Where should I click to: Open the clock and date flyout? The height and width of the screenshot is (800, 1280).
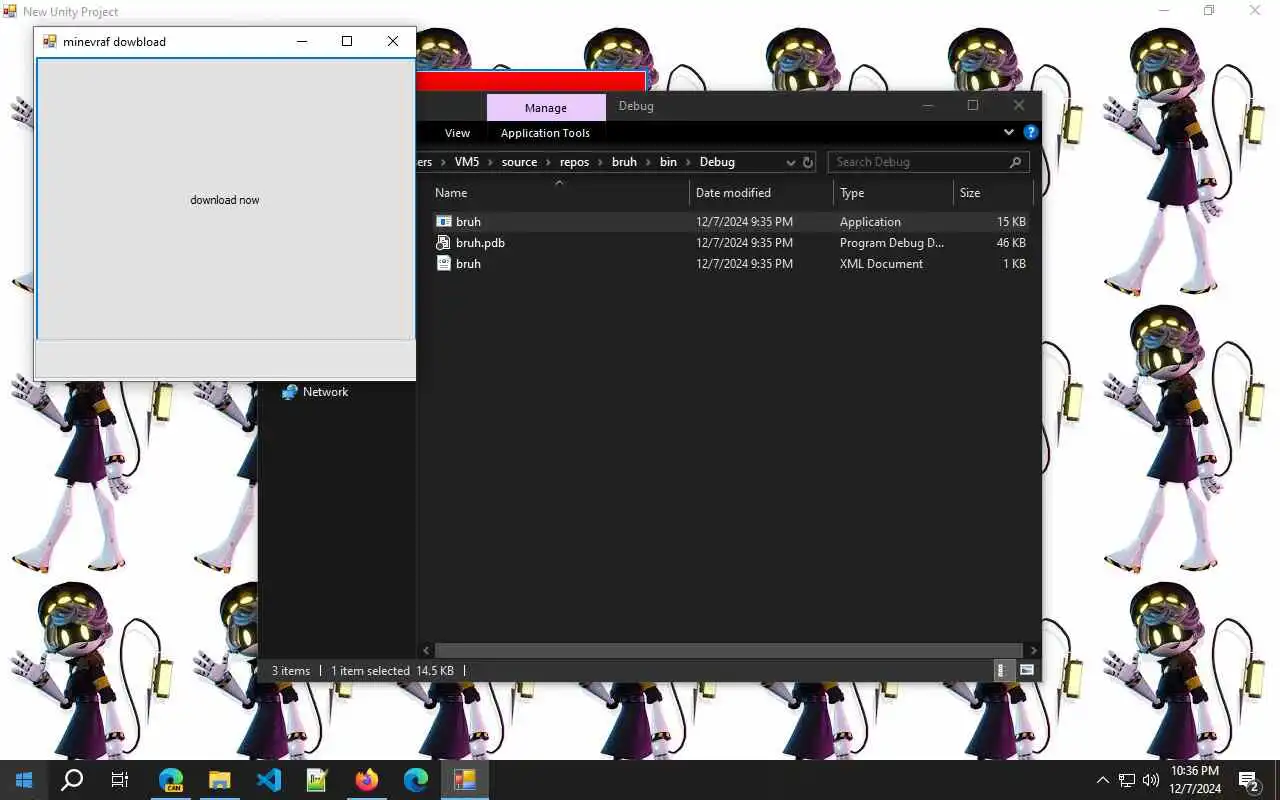coord(1195,780)
